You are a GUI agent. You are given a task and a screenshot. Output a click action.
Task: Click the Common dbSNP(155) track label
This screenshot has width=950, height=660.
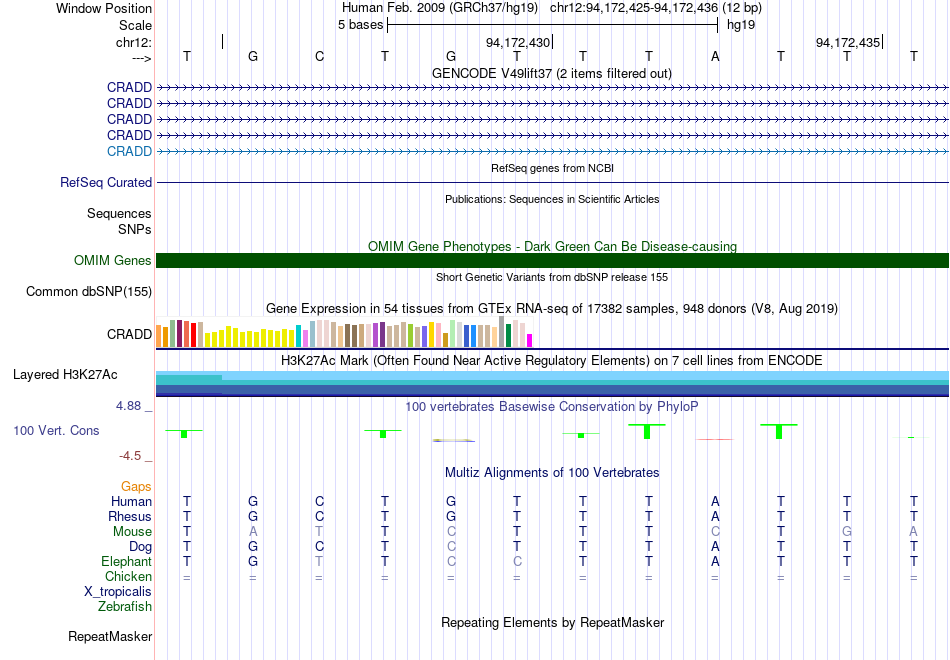pyautogui.click(x=89, y=292)
